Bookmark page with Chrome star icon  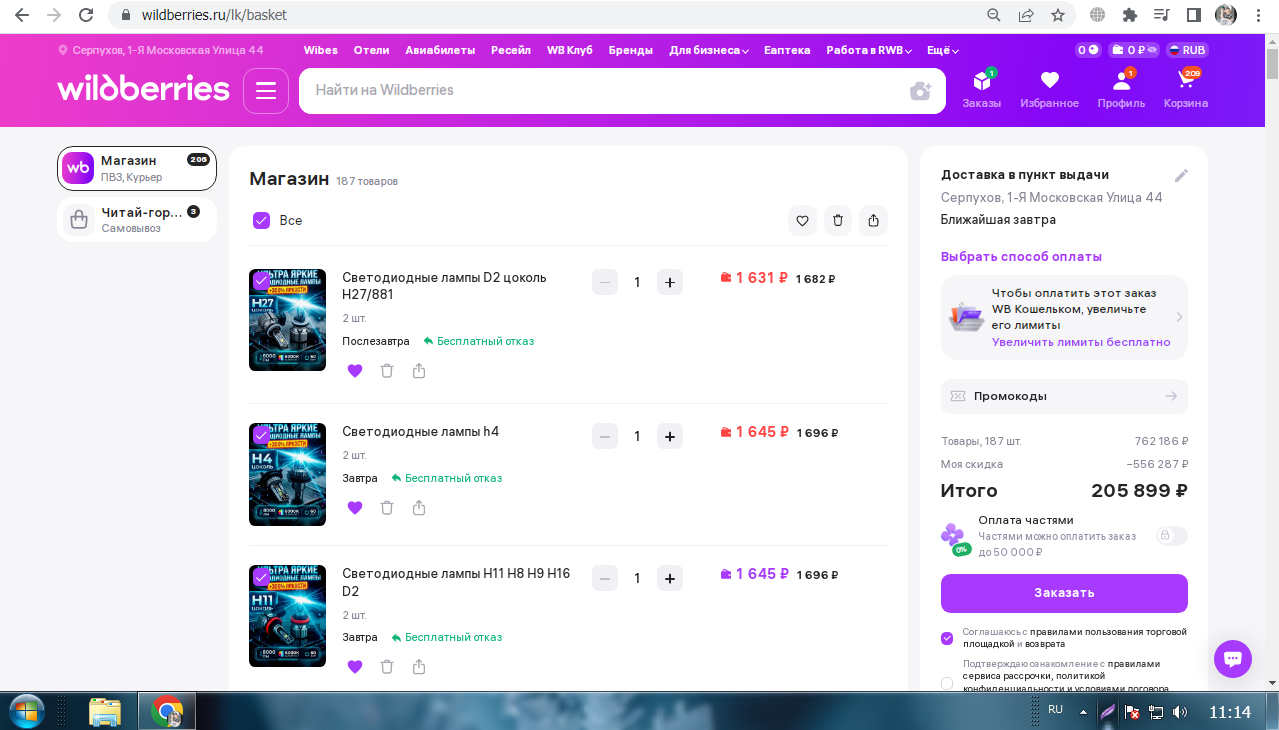(x=1057, y=15)
